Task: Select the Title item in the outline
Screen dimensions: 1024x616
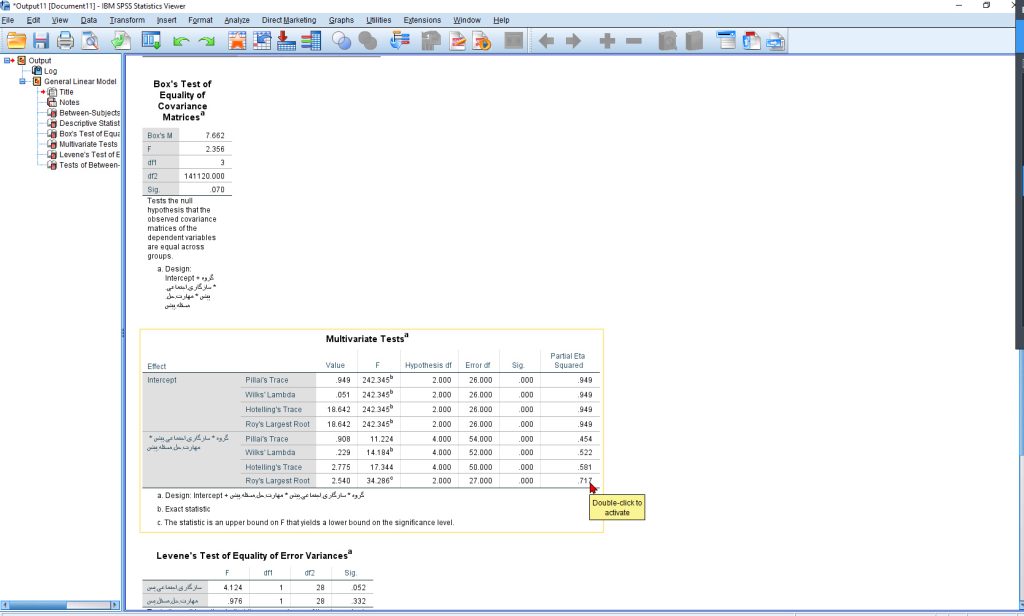Action: 67,92
